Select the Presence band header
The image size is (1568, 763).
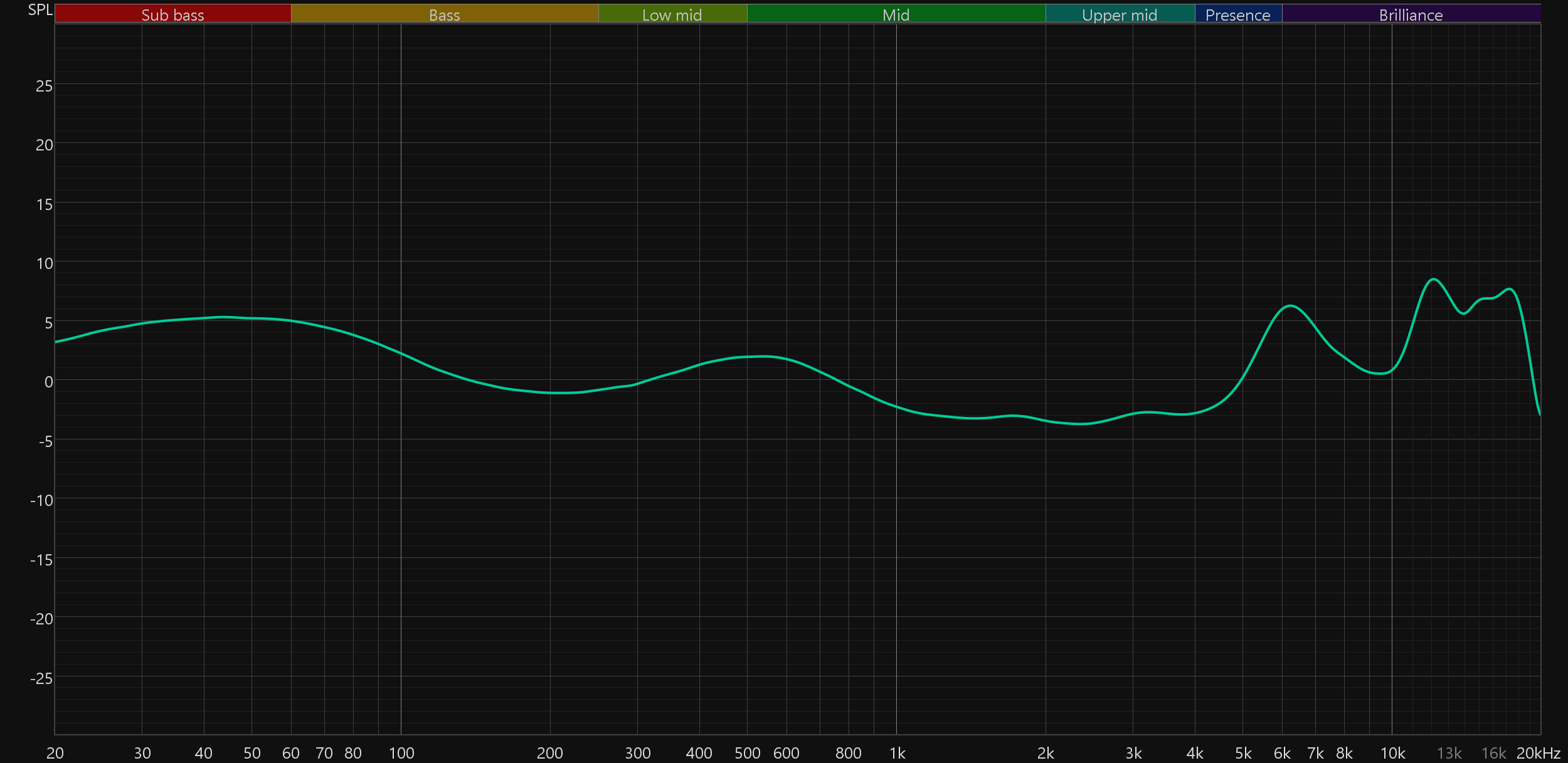1237,14
